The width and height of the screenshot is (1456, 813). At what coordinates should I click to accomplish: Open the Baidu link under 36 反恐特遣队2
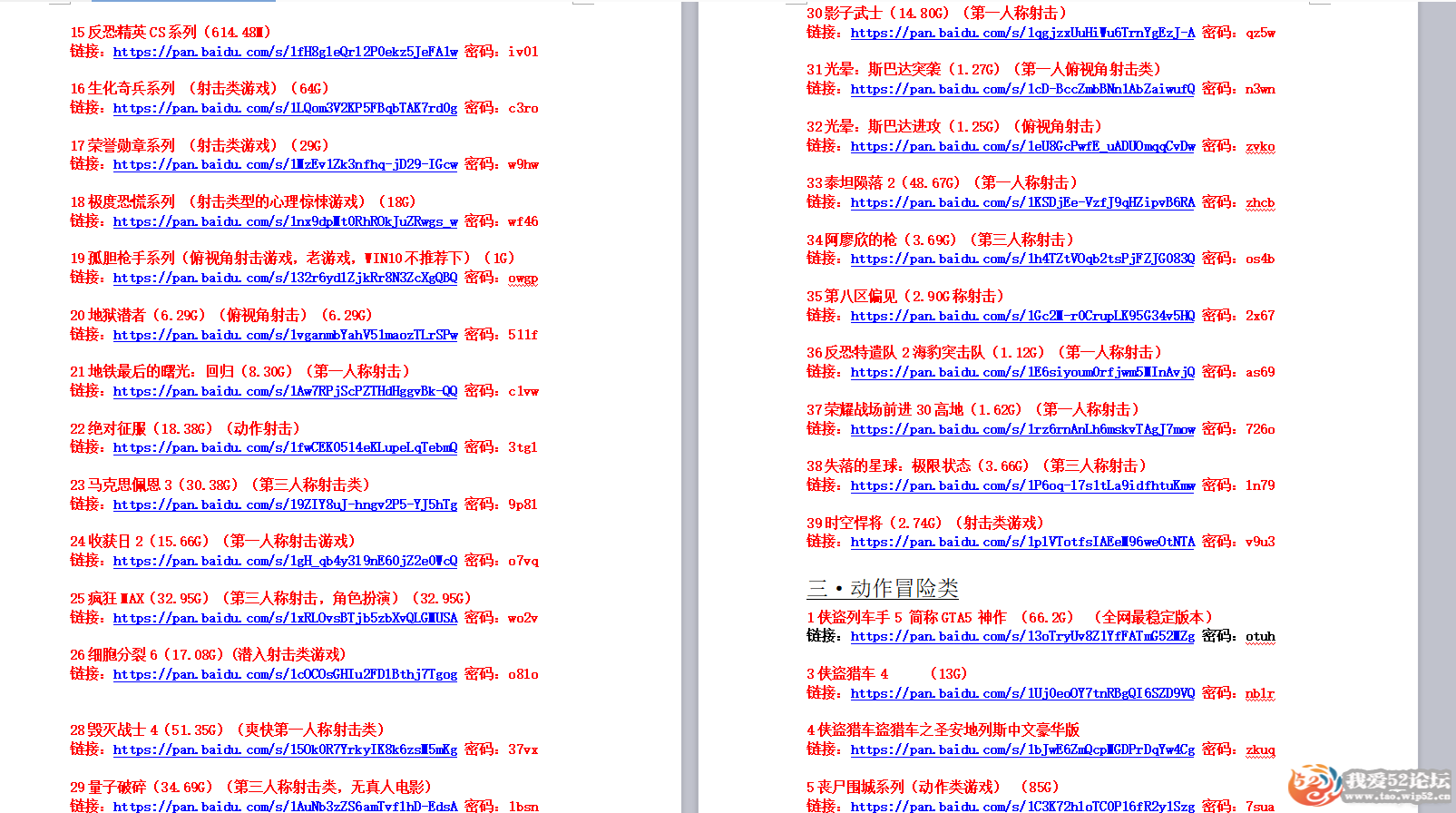[1022, 372]
